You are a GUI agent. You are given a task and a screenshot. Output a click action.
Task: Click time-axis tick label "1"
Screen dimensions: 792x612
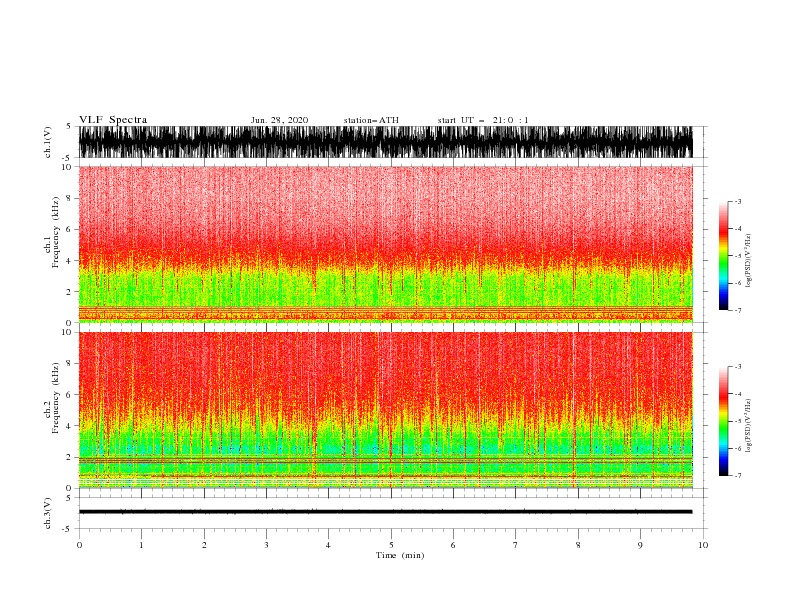pos(141,545)
